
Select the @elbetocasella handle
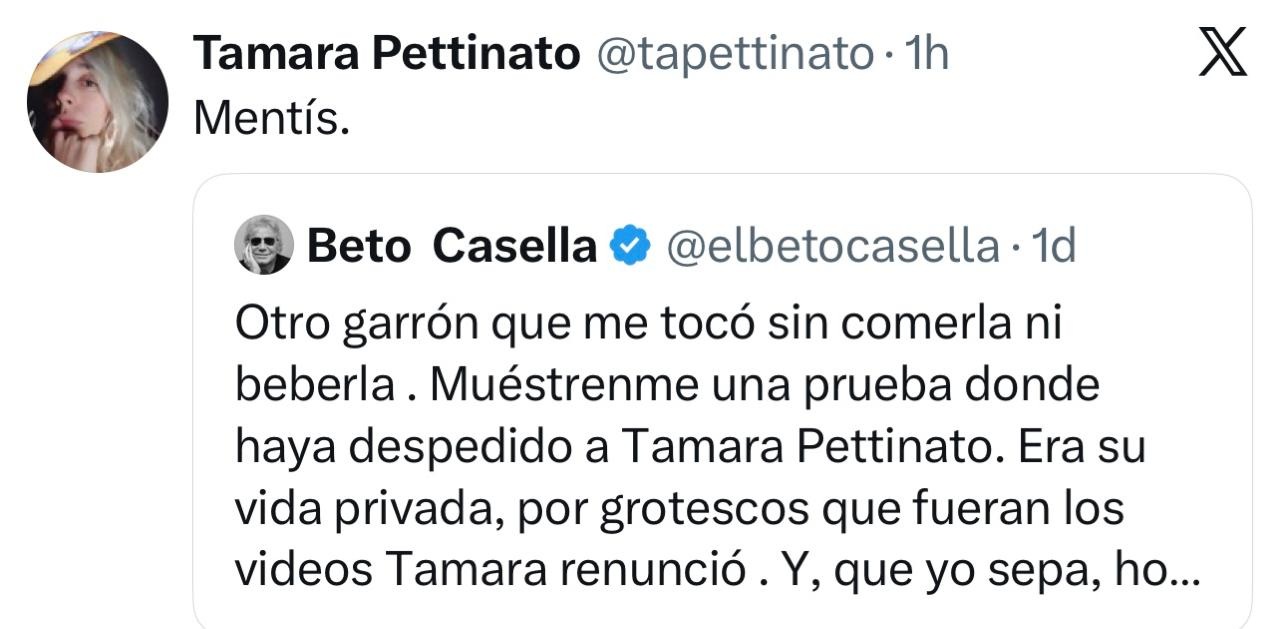coord(831,245)
